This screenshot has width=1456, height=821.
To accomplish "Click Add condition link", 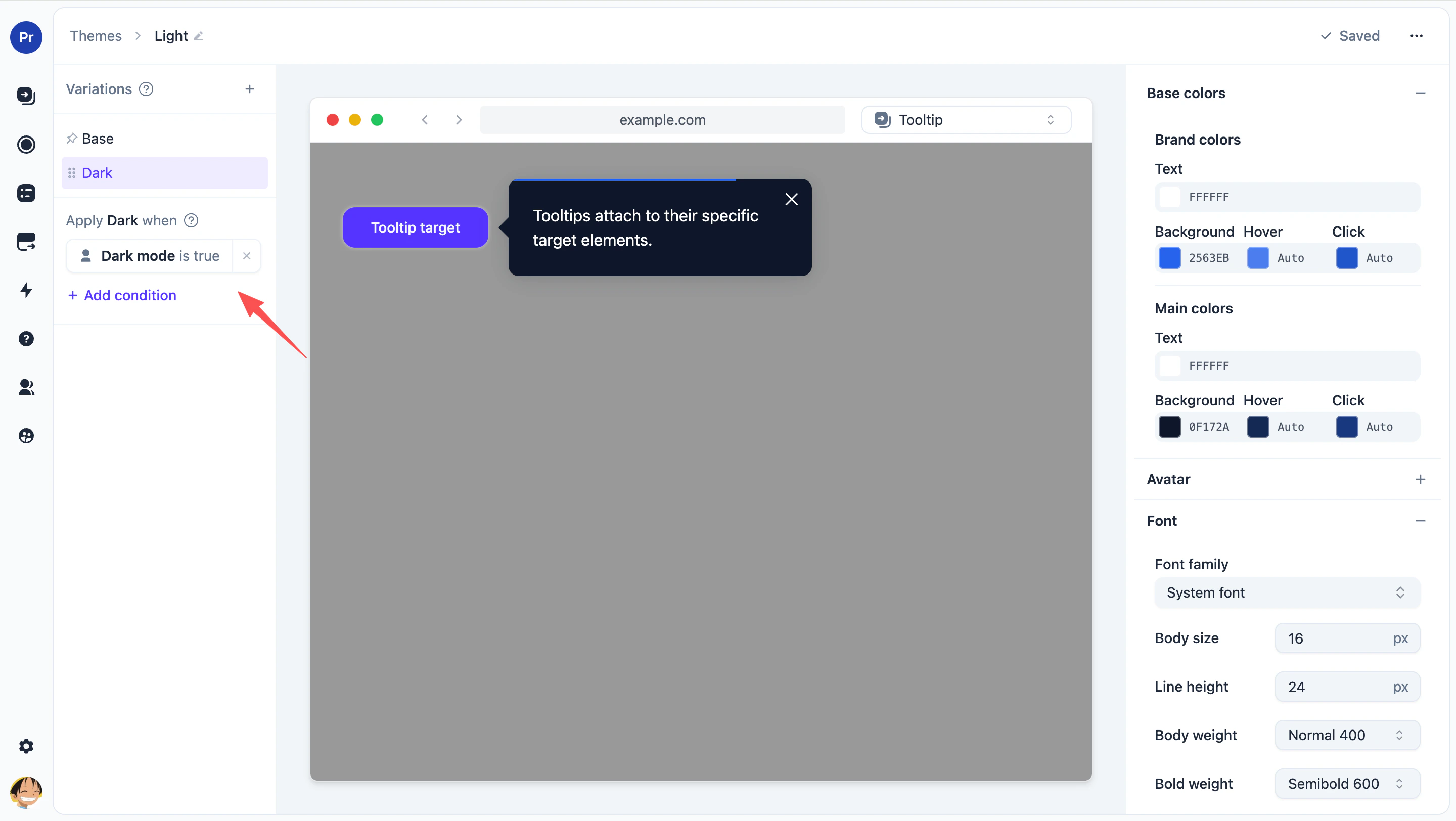I will pos(122,295).
